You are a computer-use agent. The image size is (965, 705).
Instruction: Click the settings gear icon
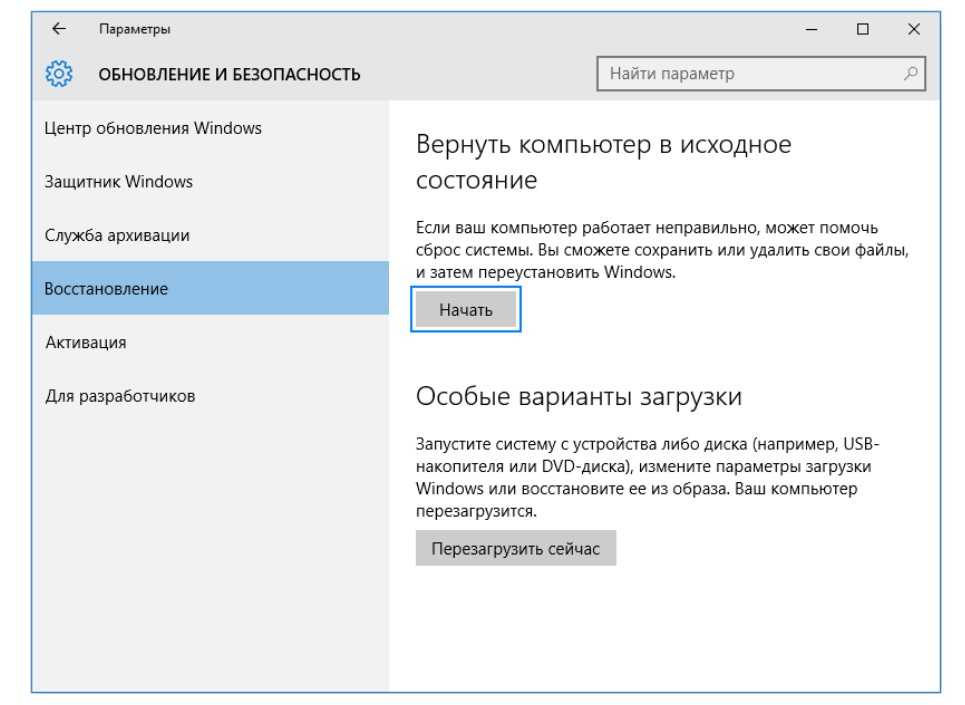[x=58, y=74]
